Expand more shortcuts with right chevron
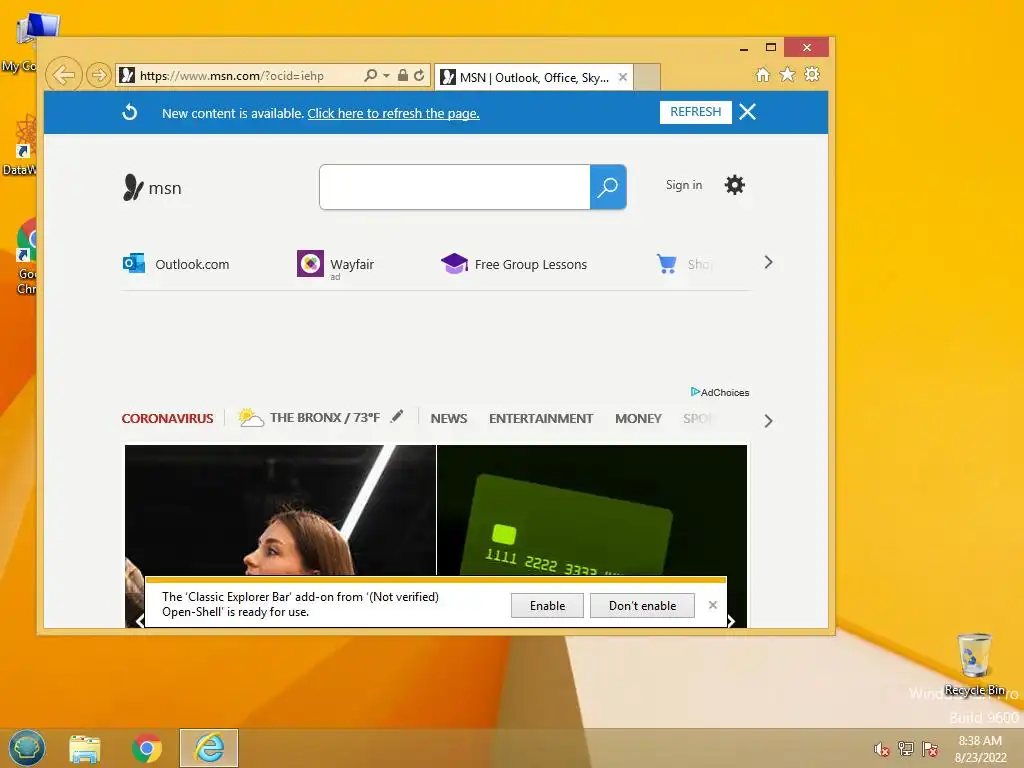The image size is (1024, 768). coord(769,263)
